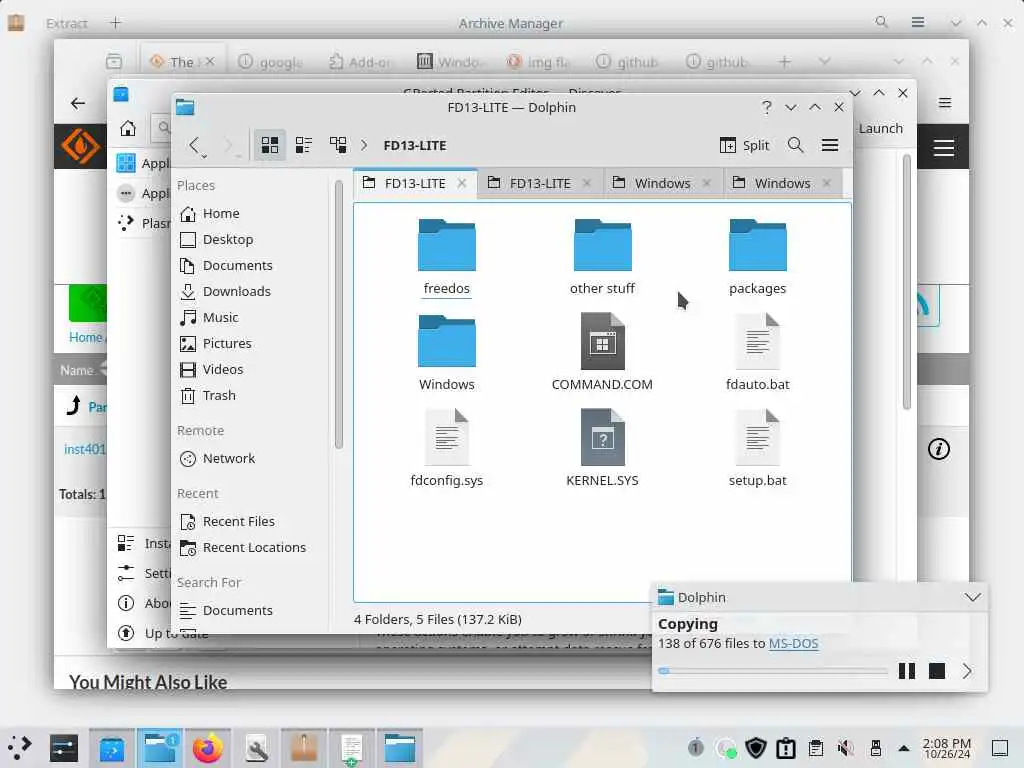Open Dolphin window help question mark
Viewport: 1024px width, 768px height.
(x=767, y=107)
